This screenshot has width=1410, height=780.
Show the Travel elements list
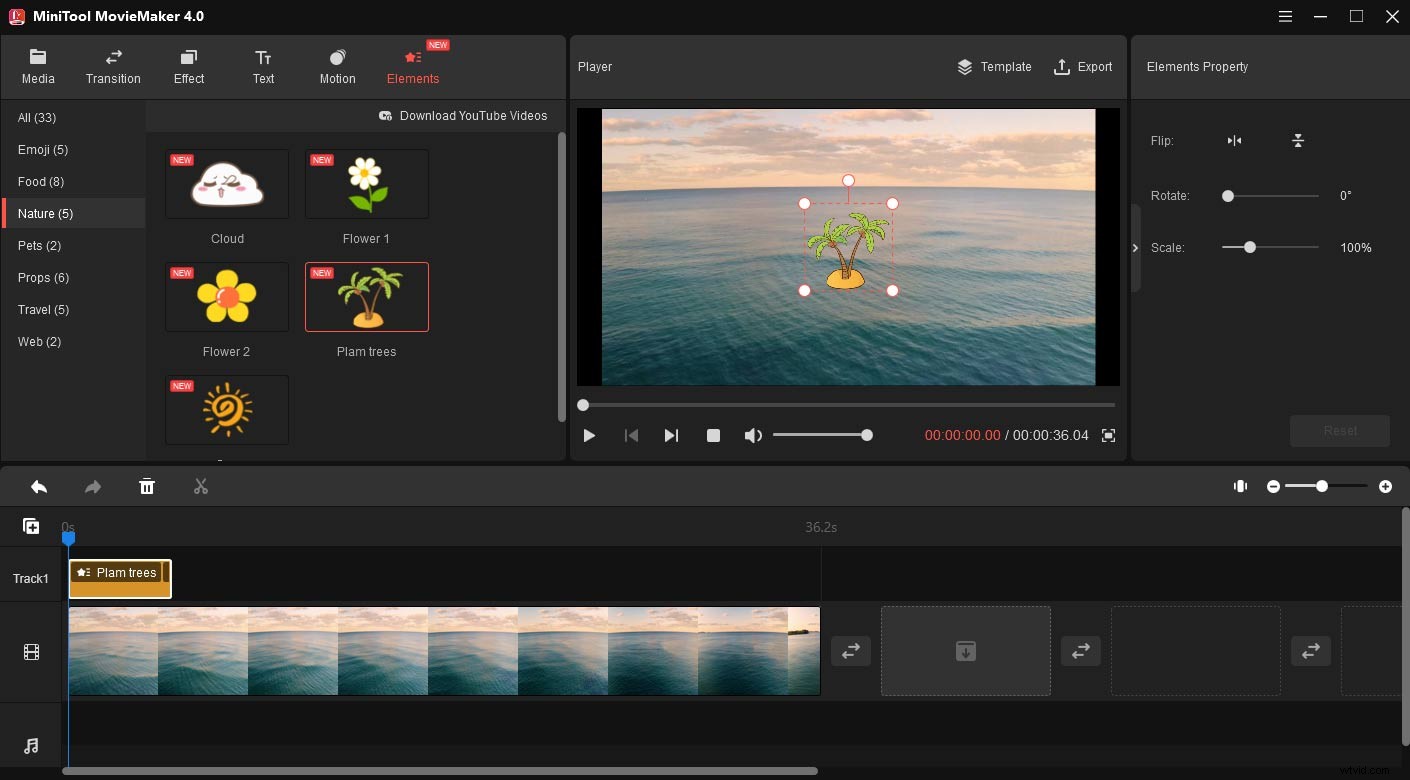43,309
